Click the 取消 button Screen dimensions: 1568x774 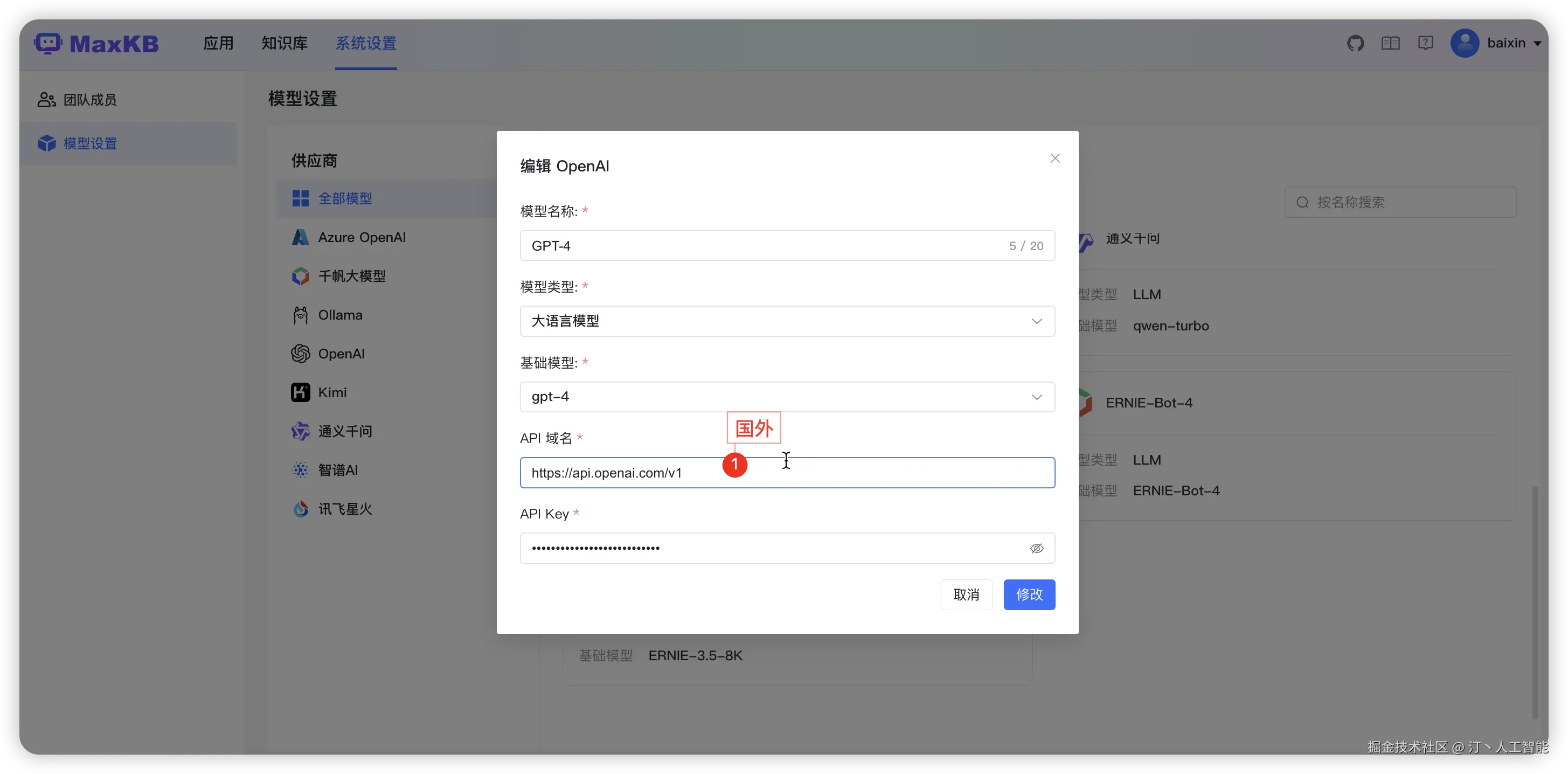coord(966,595)
